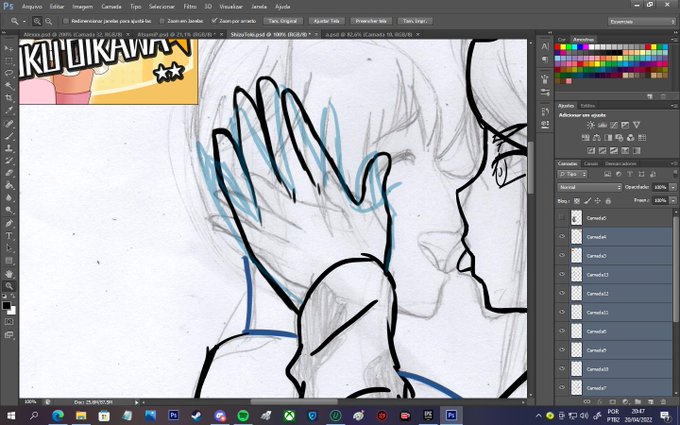This screenshot has height=425, width=680.
Task: Click the zoom-out magnifier in options bar
Action: 48,21
